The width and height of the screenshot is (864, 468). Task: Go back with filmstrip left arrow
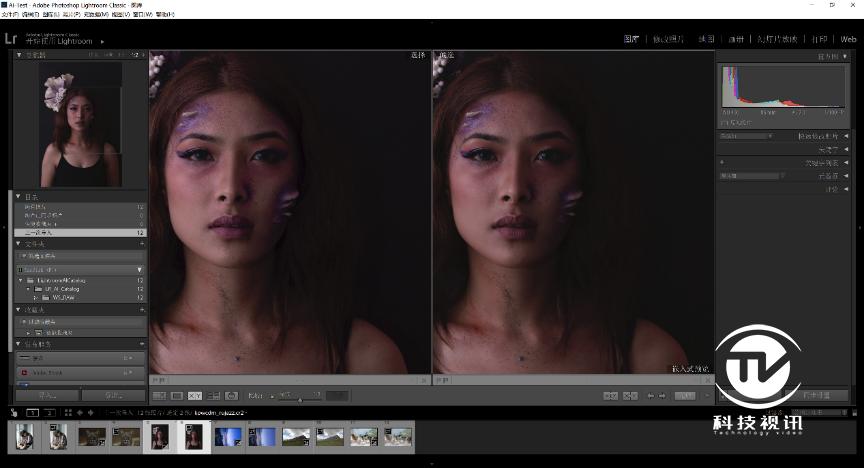point(79,412)
